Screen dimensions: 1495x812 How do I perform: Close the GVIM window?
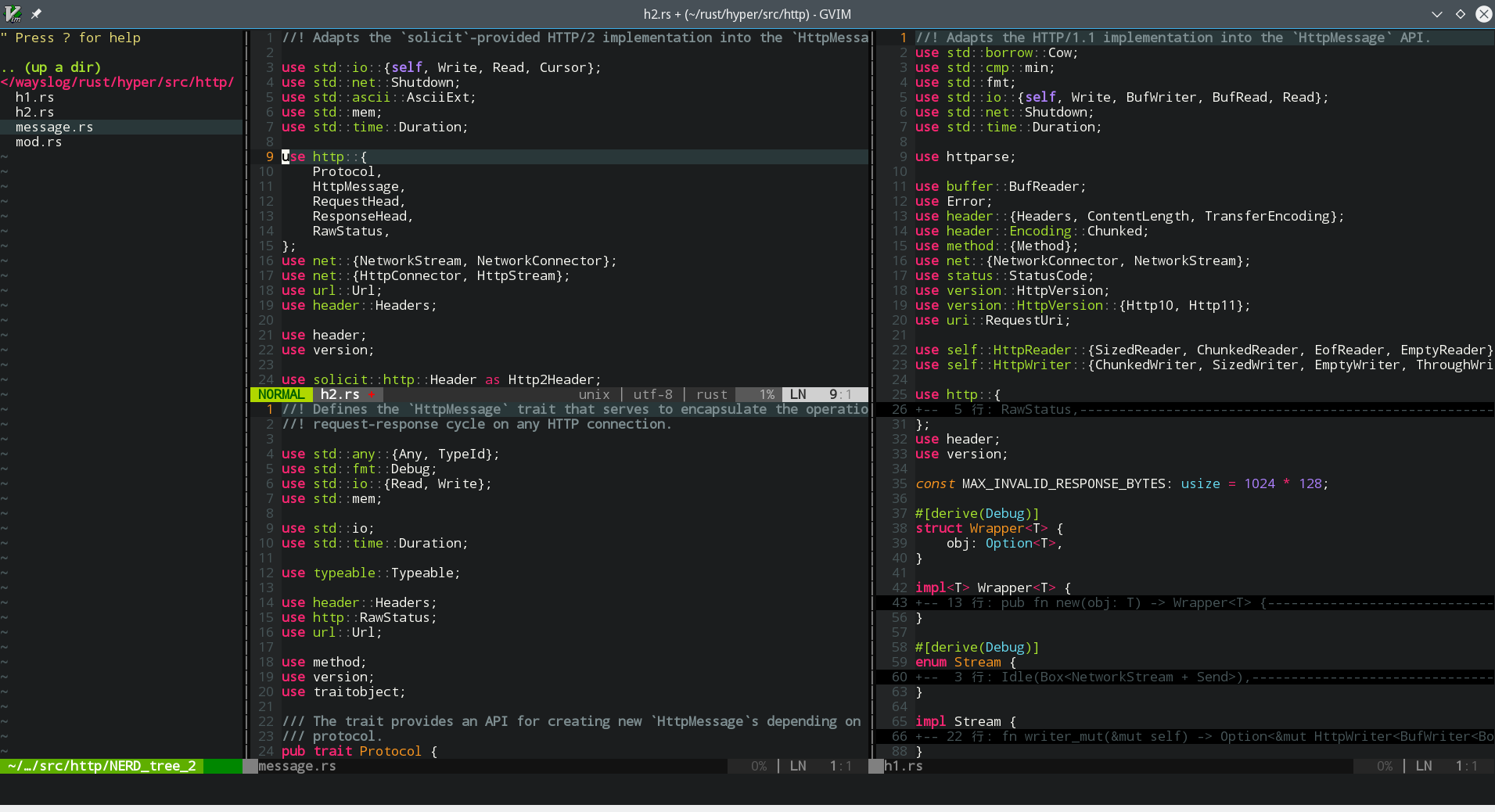coord(1483,14)
